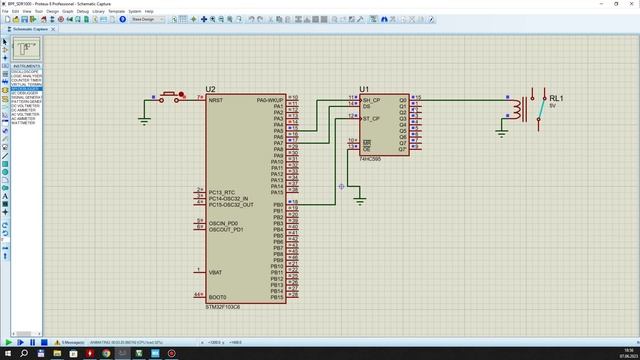Open the design variant dropdown
Viewport: 640px width, 360px height.
tap(148, 19)
